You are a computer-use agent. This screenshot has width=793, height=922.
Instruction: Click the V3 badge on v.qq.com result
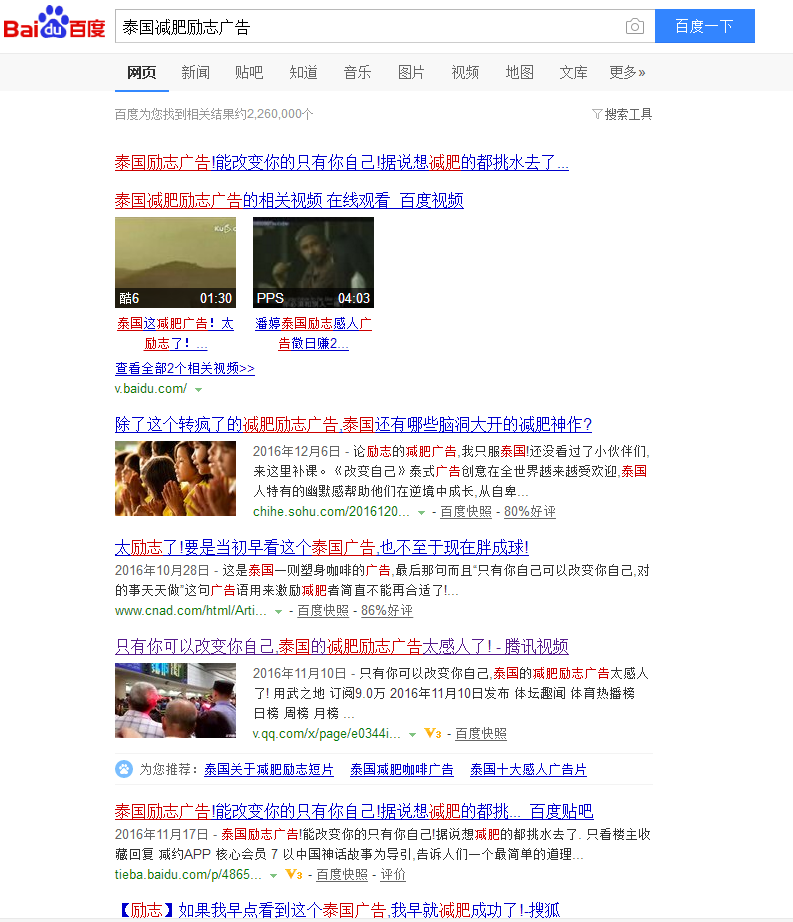pyautogui.click(x=433, y=733)
